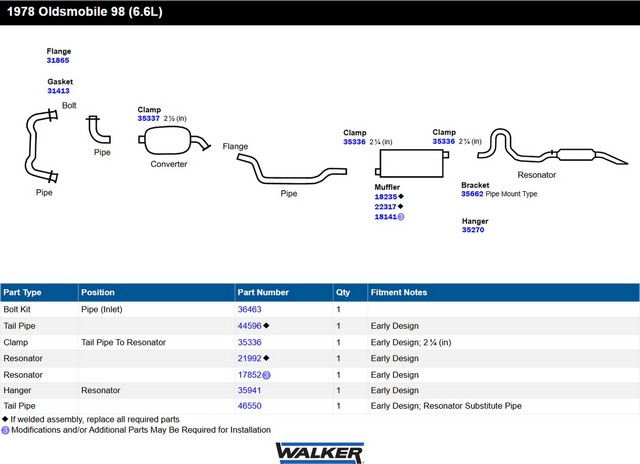Open Bolt Kit part number 36463
Image resolution: width=640 pixels, height=464 pixels.
pos(249,309)
